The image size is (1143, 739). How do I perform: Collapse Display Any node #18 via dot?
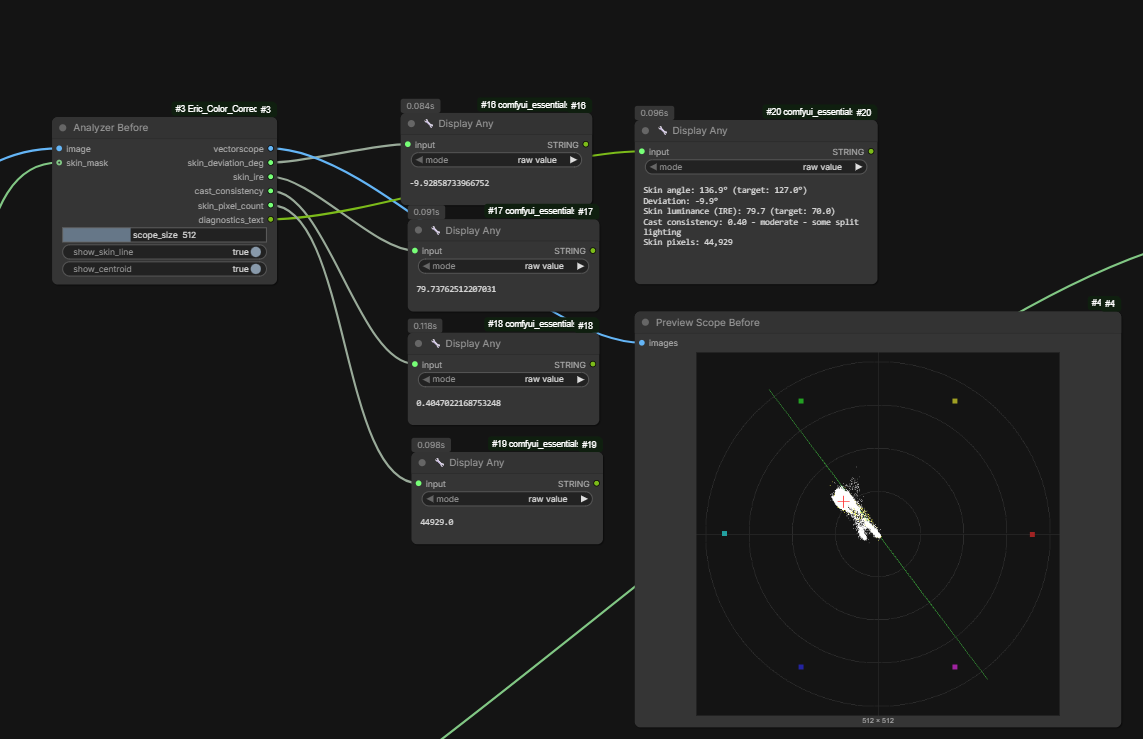point(418,344)
